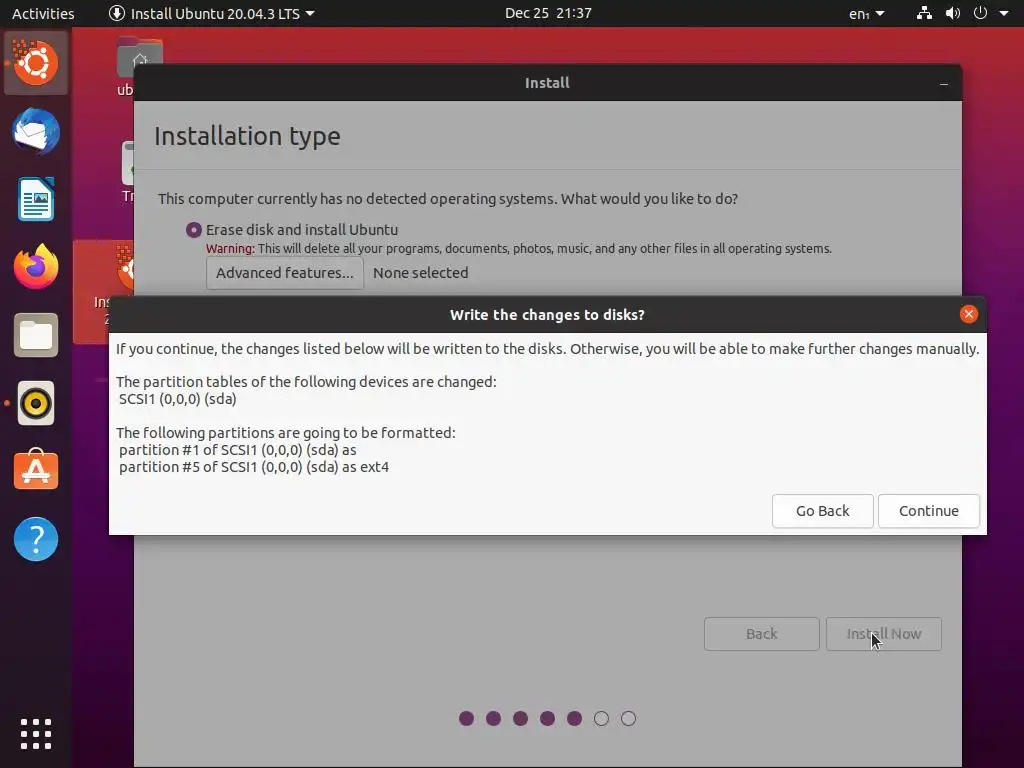Click the Installation type heading
Viewport: 1024px width, 768px height.
[247, 136]
